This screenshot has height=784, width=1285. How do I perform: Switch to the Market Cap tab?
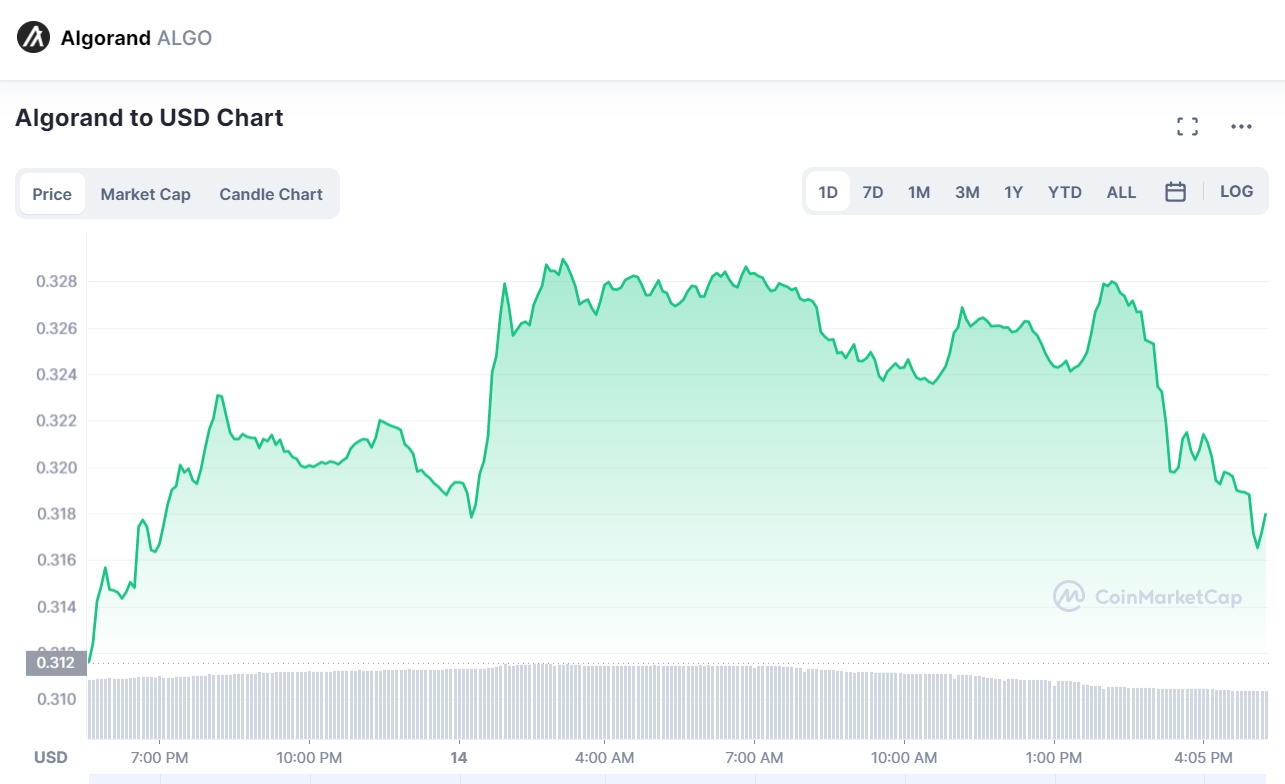tap(145, 194)
